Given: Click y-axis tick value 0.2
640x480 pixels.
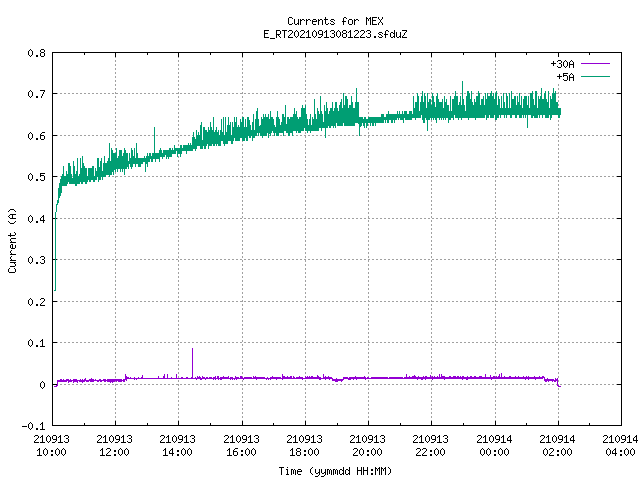Looking at the screenshot, I should 36,302.
